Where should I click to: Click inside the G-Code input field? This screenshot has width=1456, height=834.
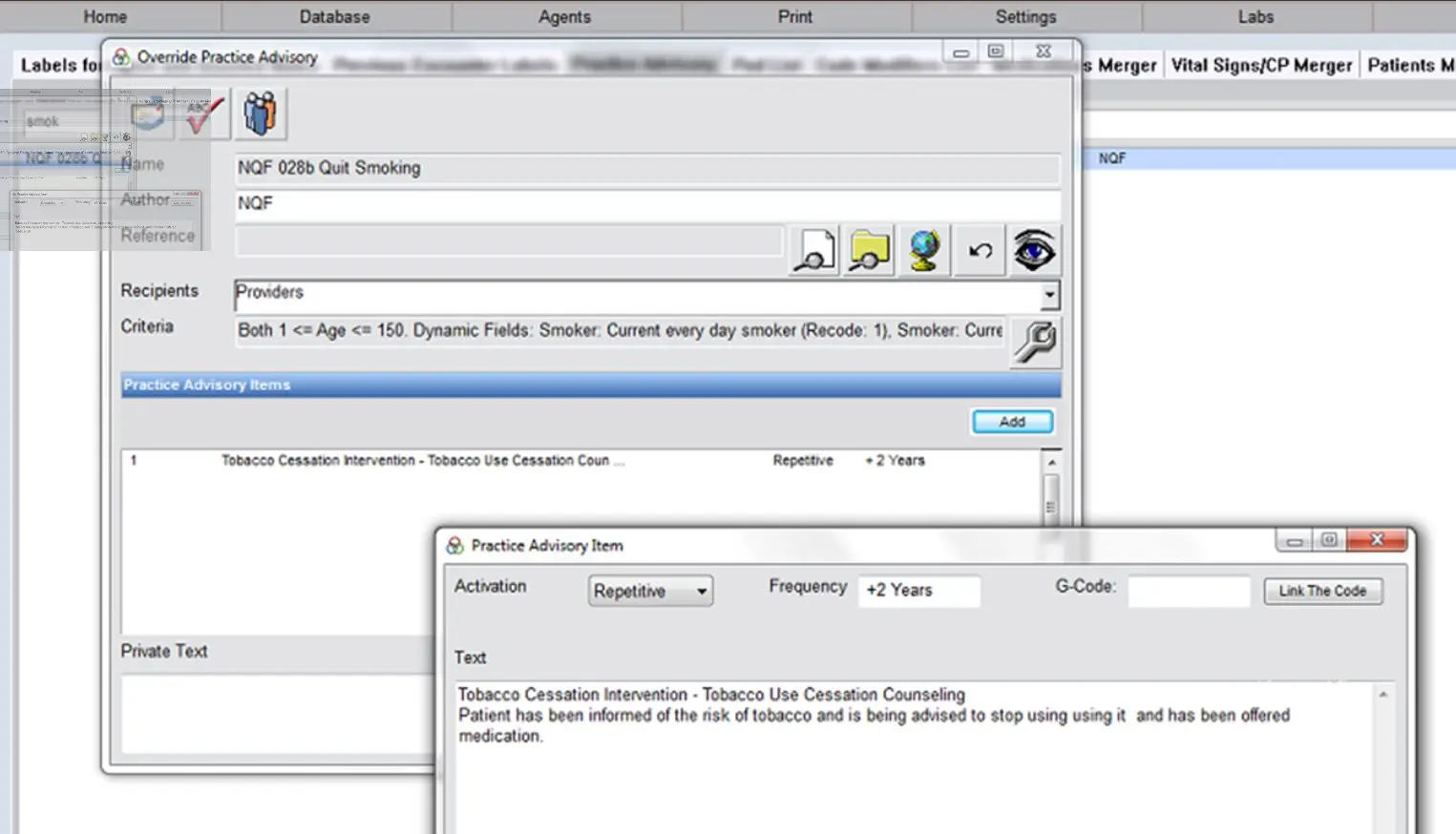[1188, 591]
